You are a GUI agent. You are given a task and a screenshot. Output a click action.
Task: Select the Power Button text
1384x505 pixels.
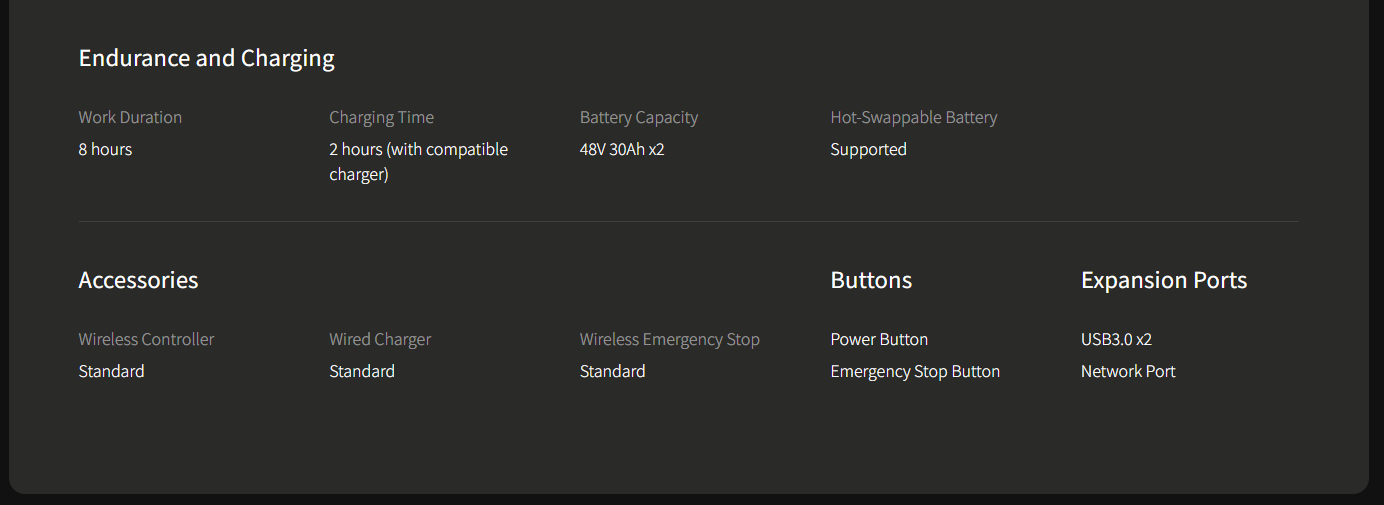click(x=879, y=339)
